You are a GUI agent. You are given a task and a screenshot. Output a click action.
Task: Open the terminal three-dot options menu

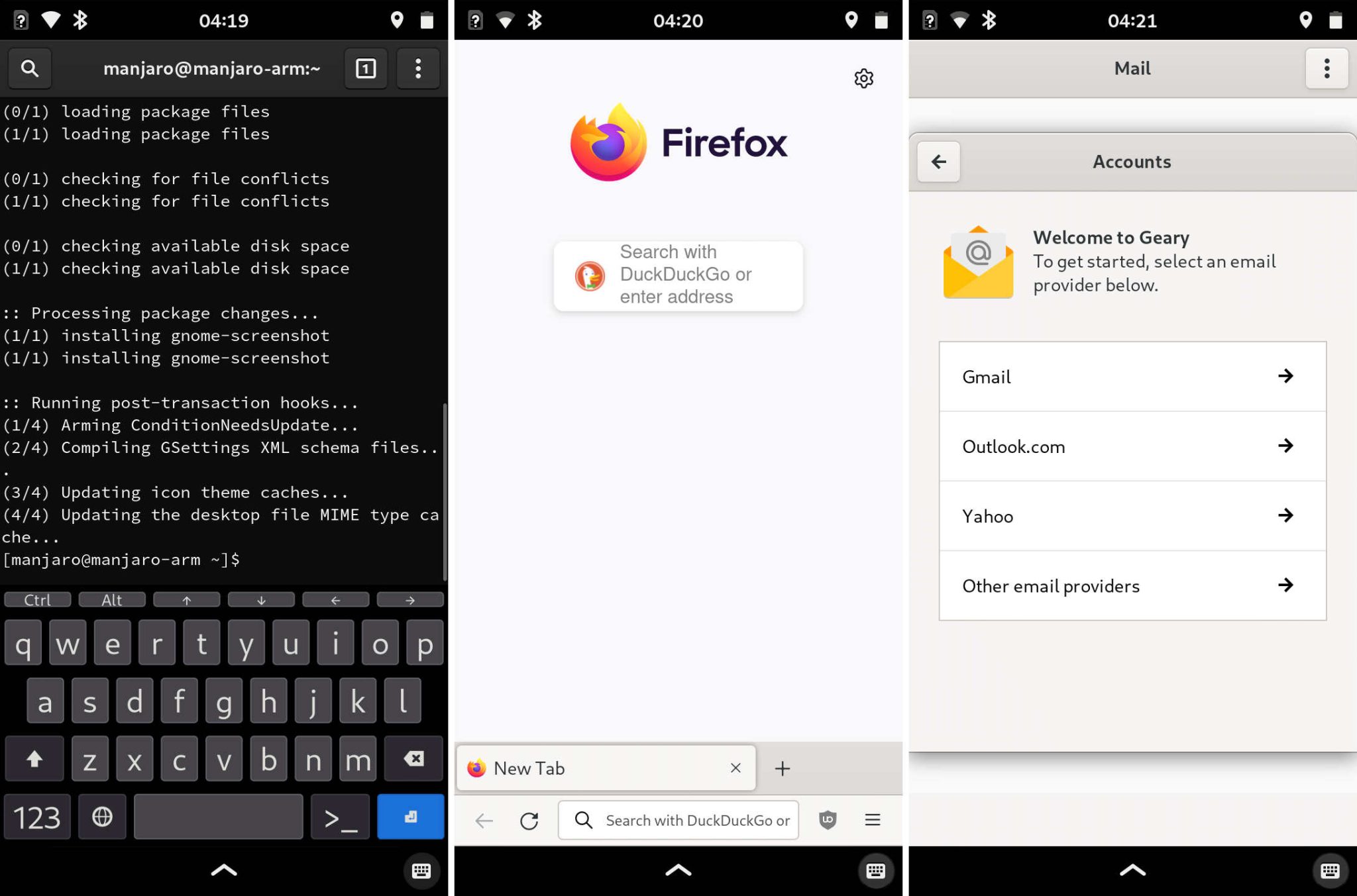(417, 68)
